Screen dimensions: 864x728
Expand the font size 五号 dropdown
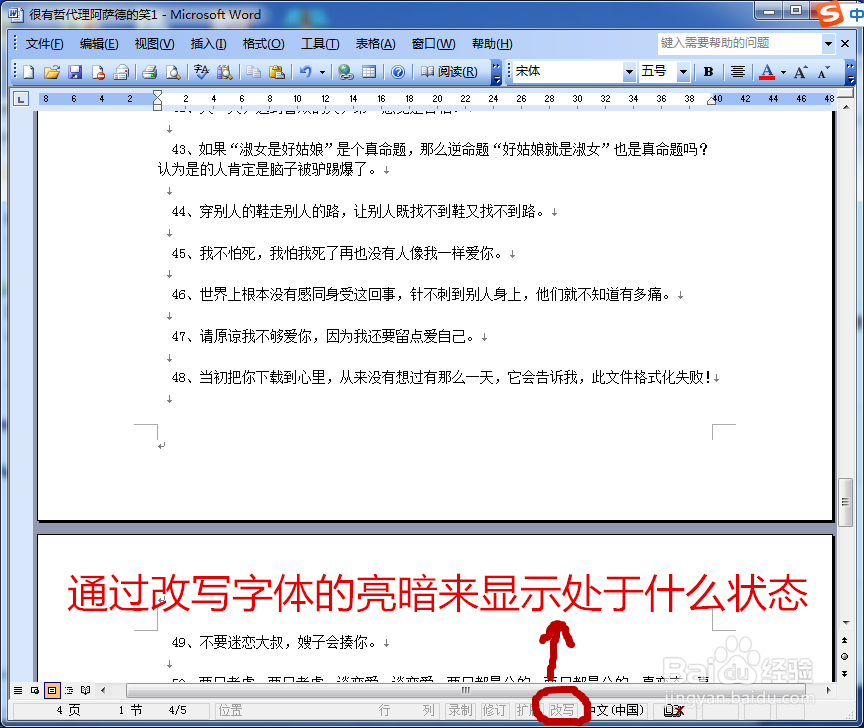tap(683, 72)
